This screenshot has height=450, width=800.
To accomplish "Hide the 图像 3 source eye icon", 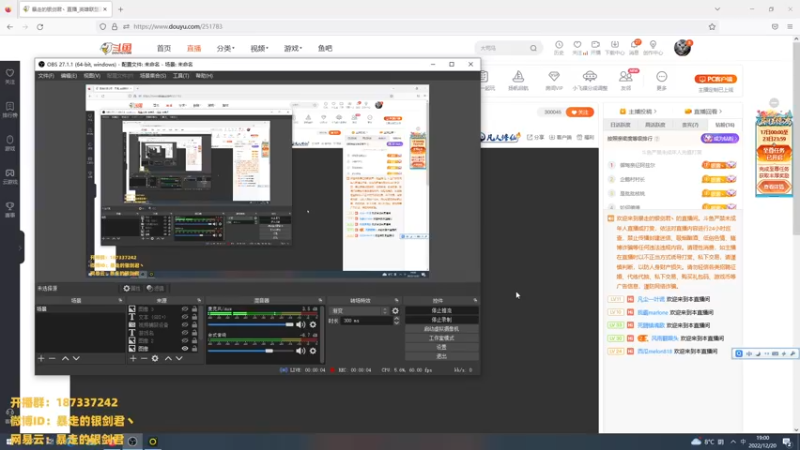I will [x=185, y=309].
